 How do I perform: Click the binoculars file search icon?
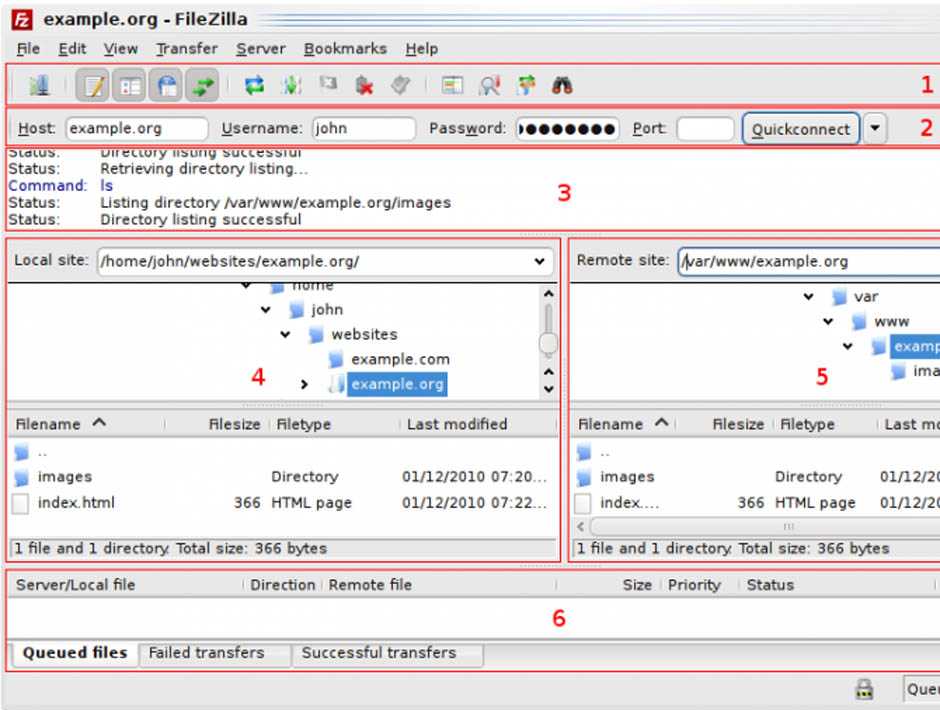pyautogui.click(x=562, y=86)
